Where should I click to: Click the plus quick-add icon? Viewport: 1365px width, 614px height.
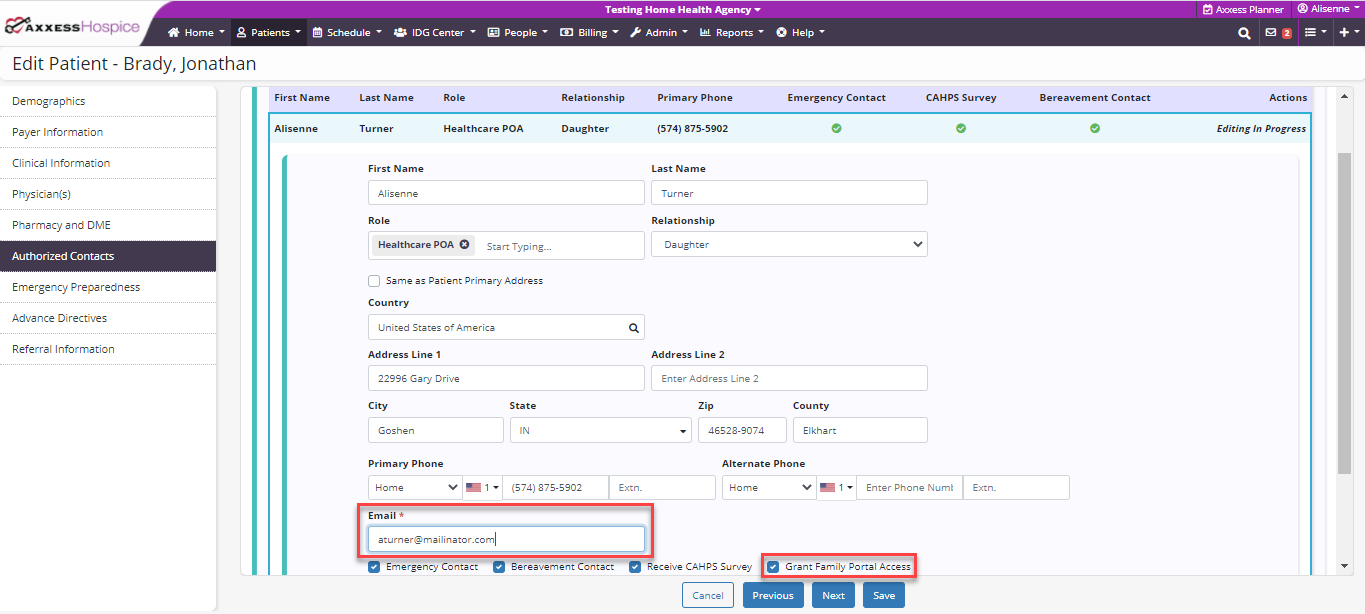tap(1343, 33)
